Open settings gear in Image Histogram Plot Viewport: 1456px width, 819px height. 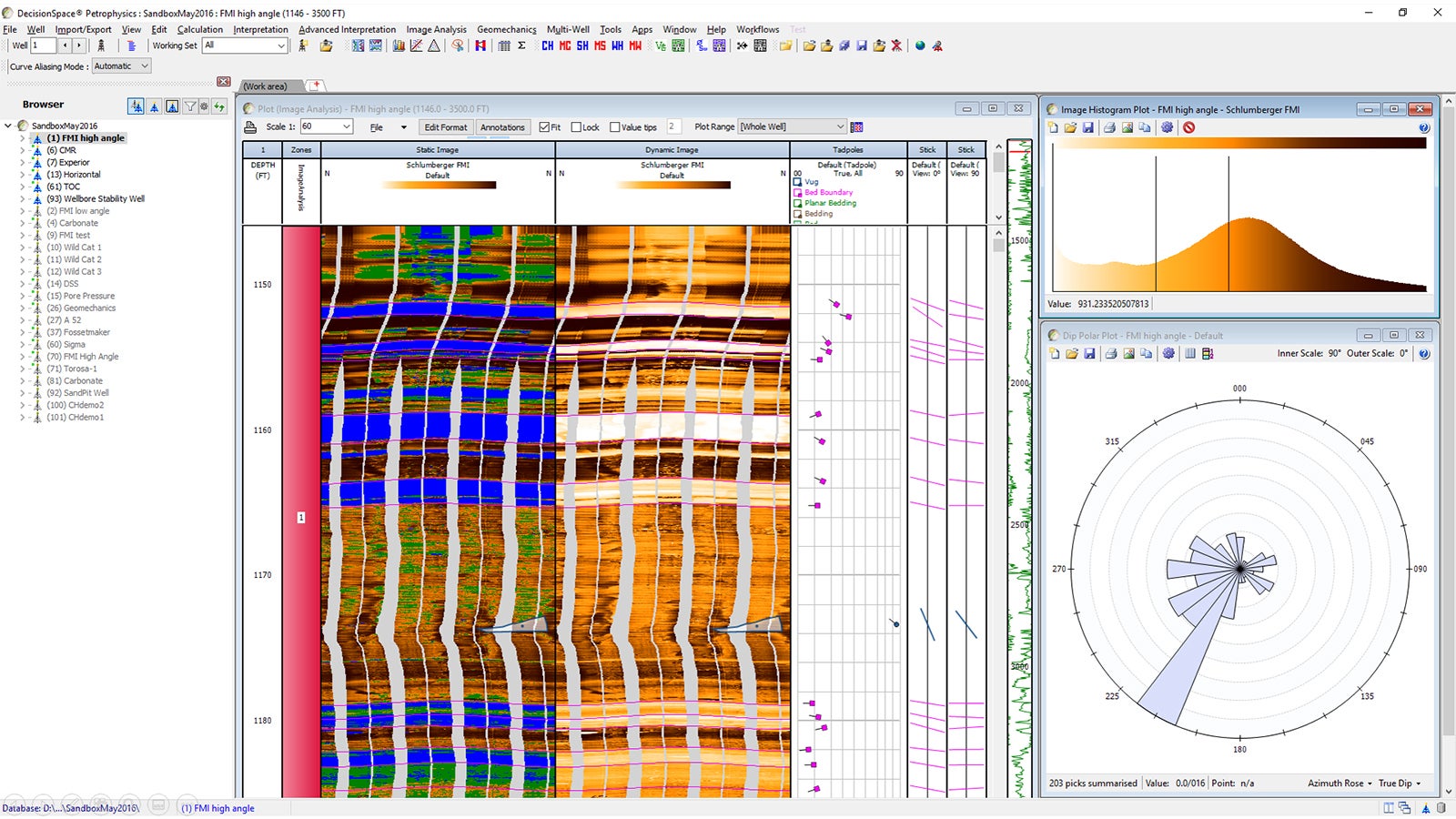pos(1167,127)
